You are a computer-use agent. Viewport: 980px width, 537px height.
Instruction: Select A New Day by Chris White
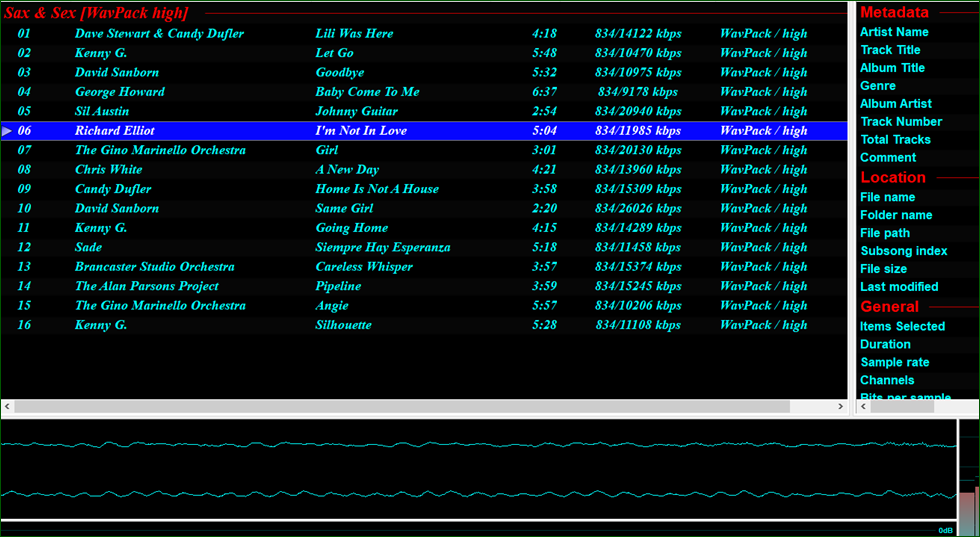click(424, 169)
